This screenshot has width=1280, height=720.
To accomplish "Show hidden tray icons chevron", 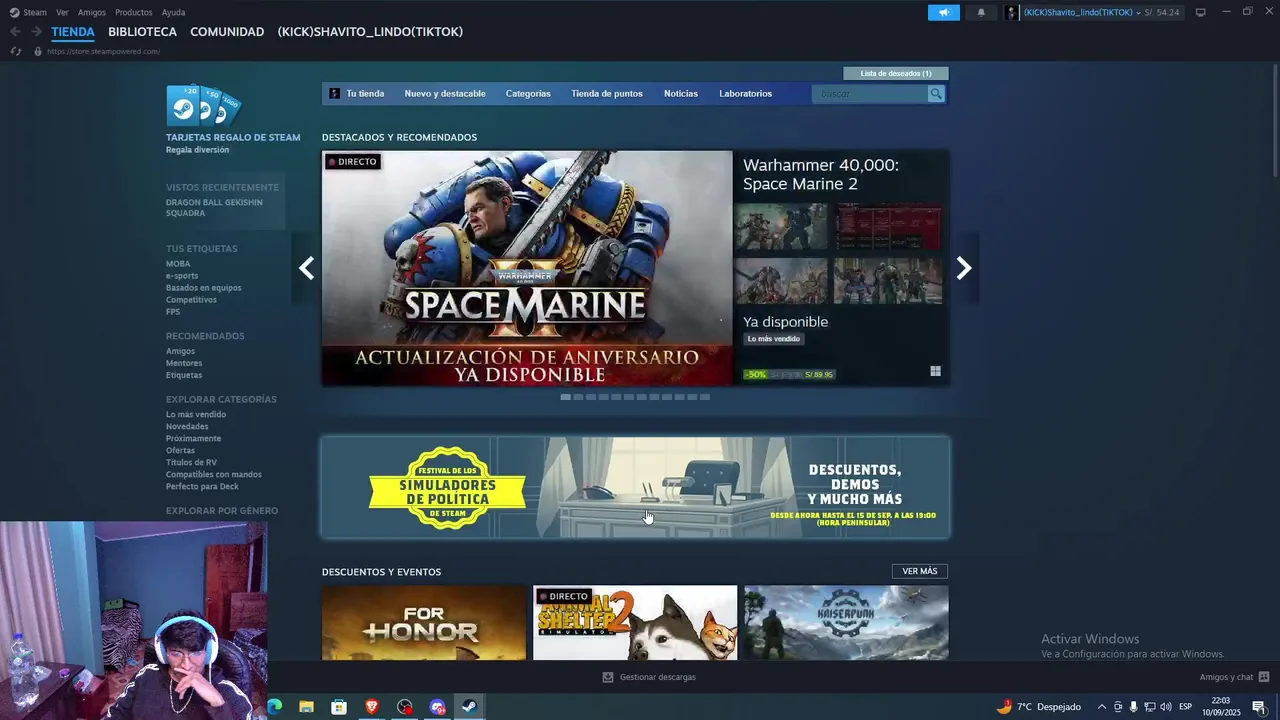I will point(1101,707).
